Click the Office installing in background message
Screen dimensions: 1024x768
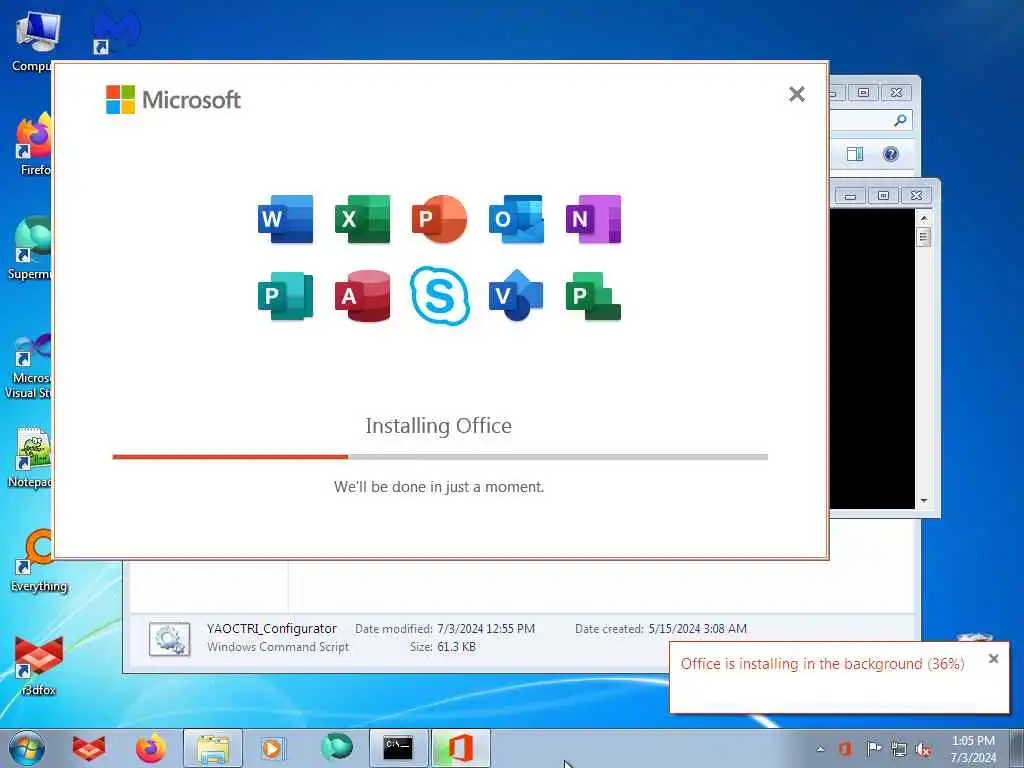click(822, 664)
